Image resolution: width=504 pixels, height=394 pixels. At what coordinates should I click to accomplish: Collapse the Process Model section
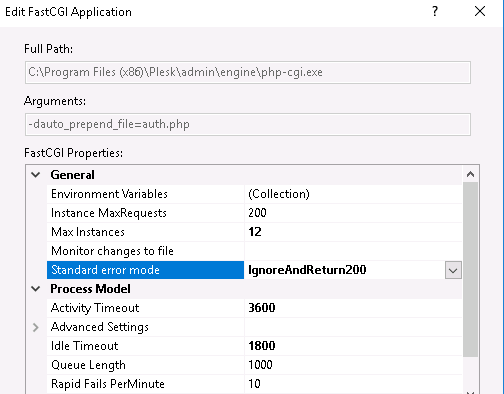point(36,289)
